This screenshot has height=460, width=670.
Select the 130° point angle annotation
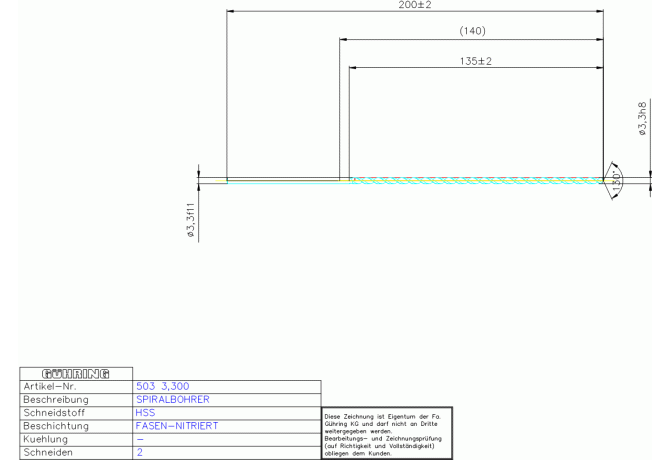pyautogui.click(x=617, y=181)
